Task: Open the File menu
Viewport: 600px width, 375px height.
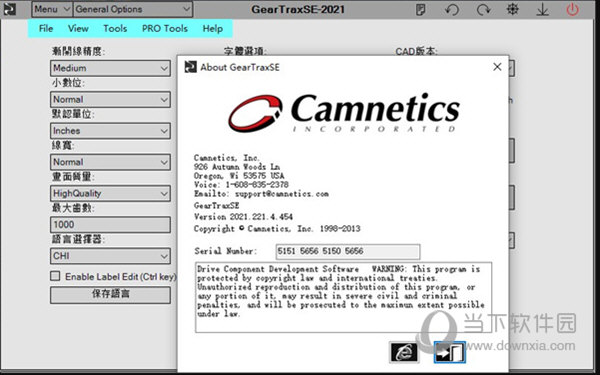Action: click(x=46, y=29)
